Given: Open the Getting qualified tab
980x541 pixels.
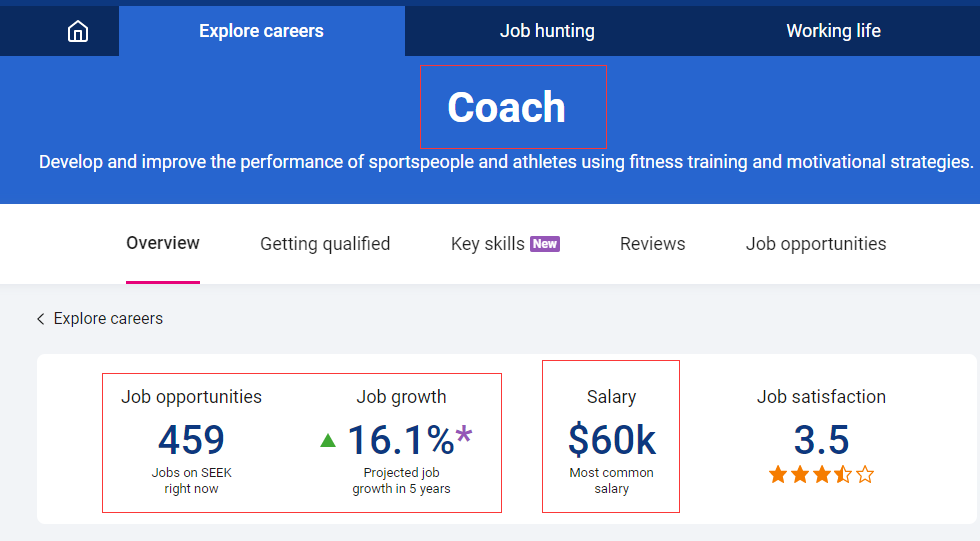Looking at the screenshot, I should click(x=325, y=244).
